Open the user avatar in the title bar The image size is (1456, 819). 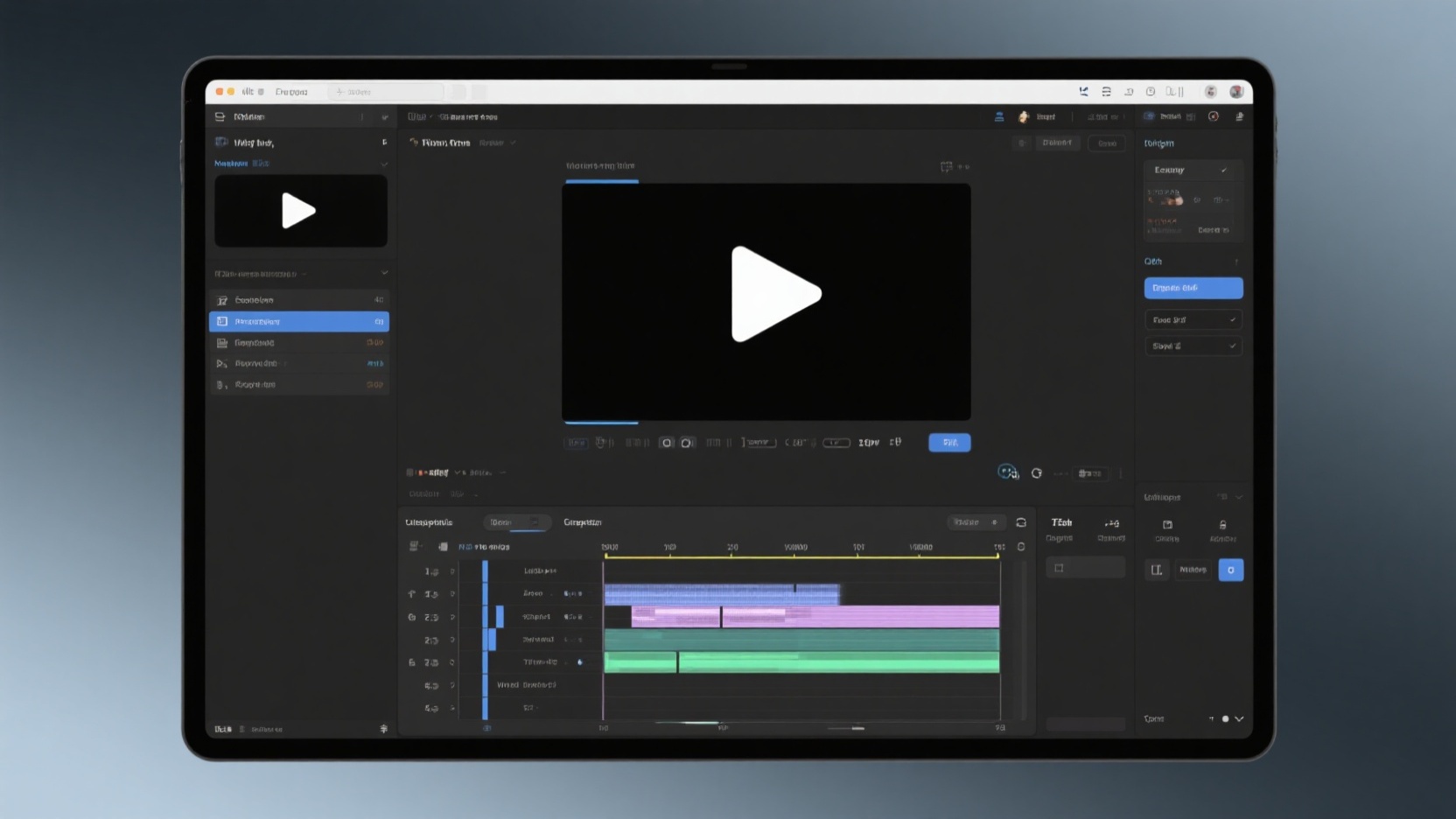pyautogui.click(x=1236, y=92)
